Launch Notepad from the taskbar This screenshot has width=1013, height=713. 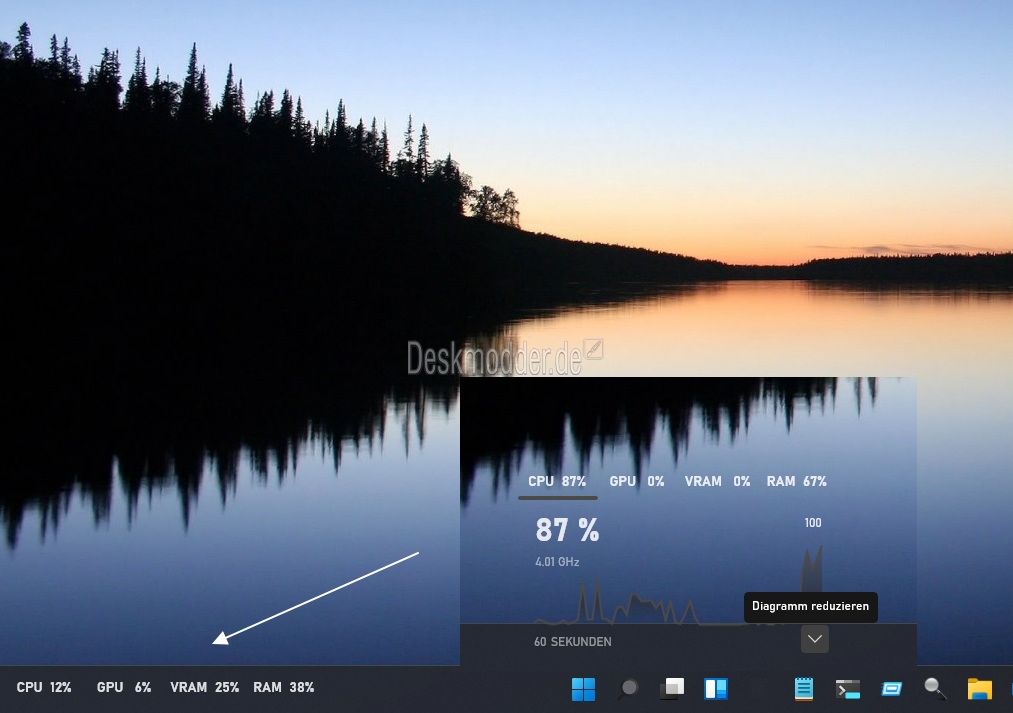pos(804,688)
